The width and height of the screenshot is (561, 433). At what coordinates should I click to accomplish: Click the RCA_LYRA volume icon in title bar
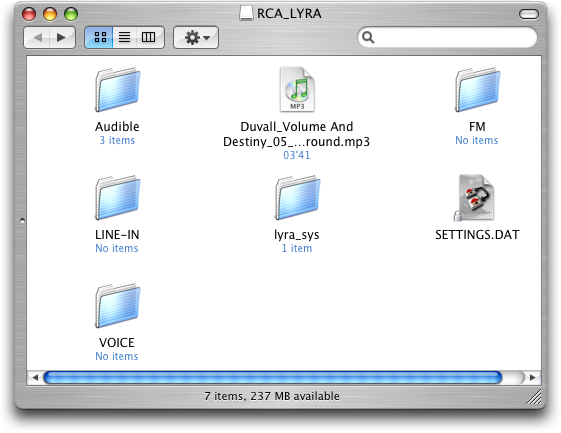pyautogui.click(x=246, y=13)
